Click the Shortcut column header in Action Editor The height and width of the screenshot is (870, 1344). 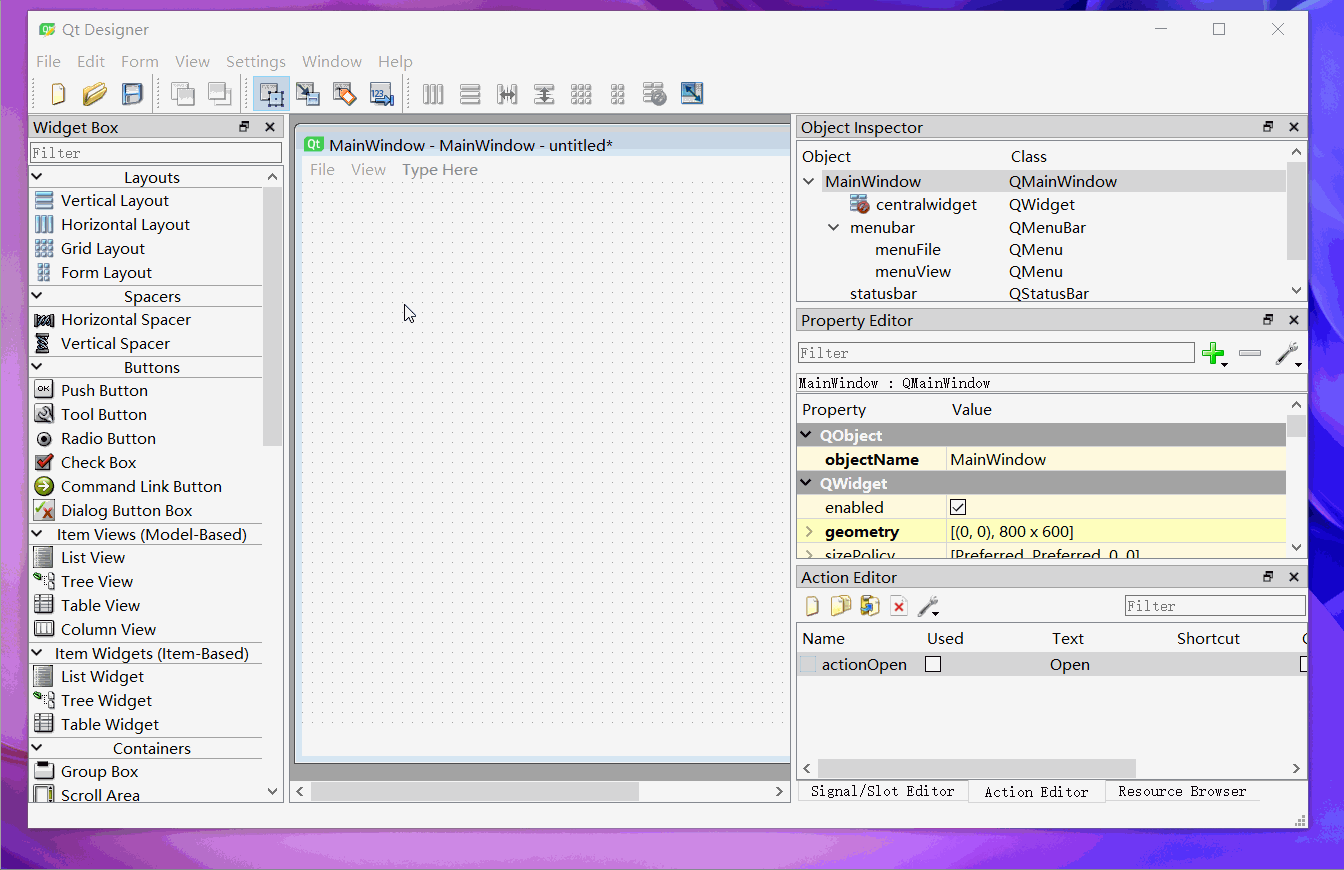point(1208,638)
